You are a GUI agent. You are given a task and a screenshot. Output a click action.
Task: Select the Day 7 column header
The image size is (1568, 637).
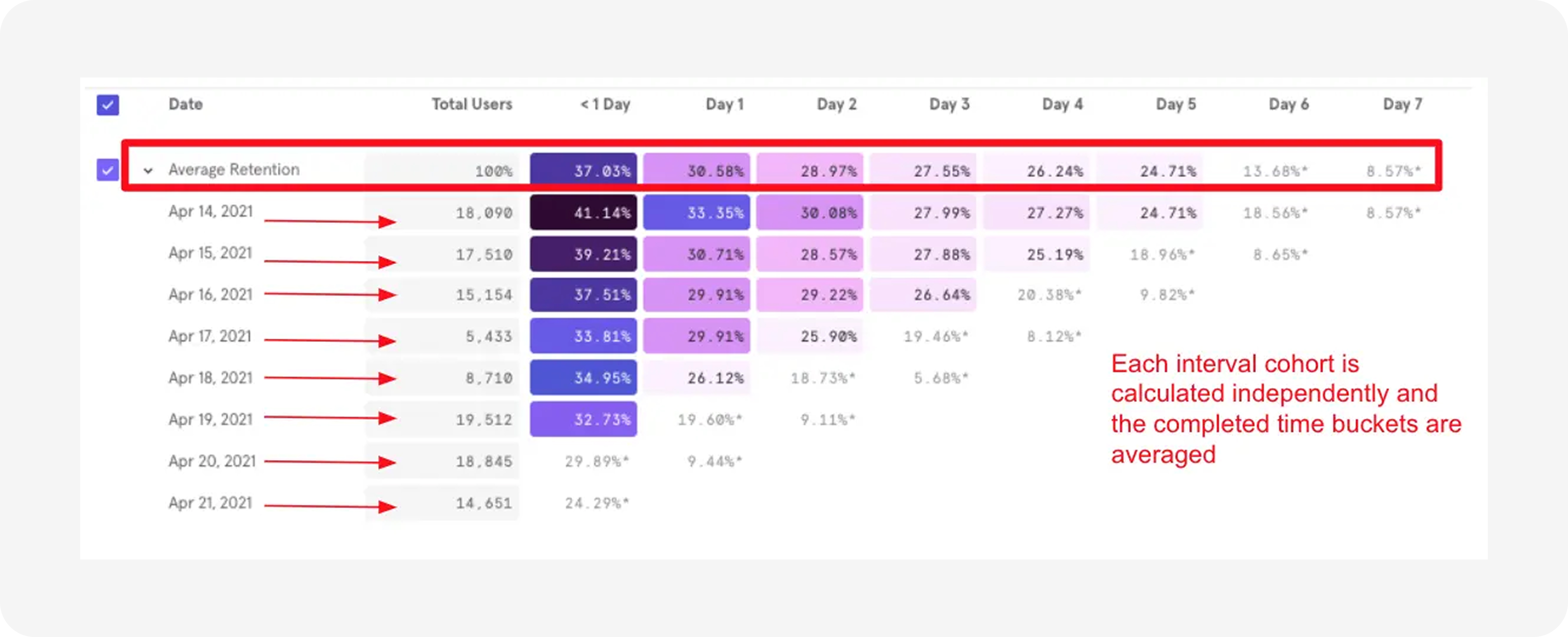coord(1402,104)
